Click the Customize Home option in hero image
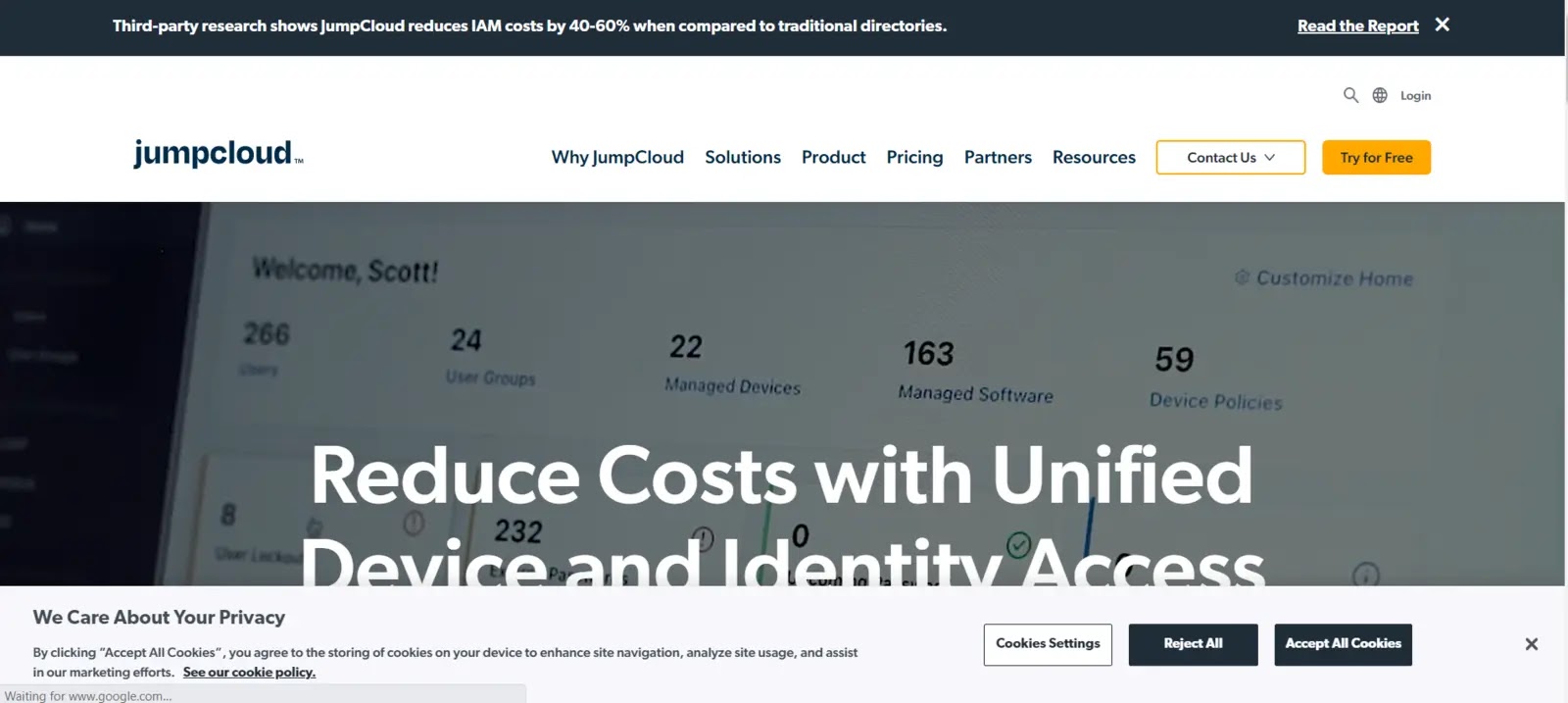Screen dimensions: 1568x703 [x=1324, y=278]
